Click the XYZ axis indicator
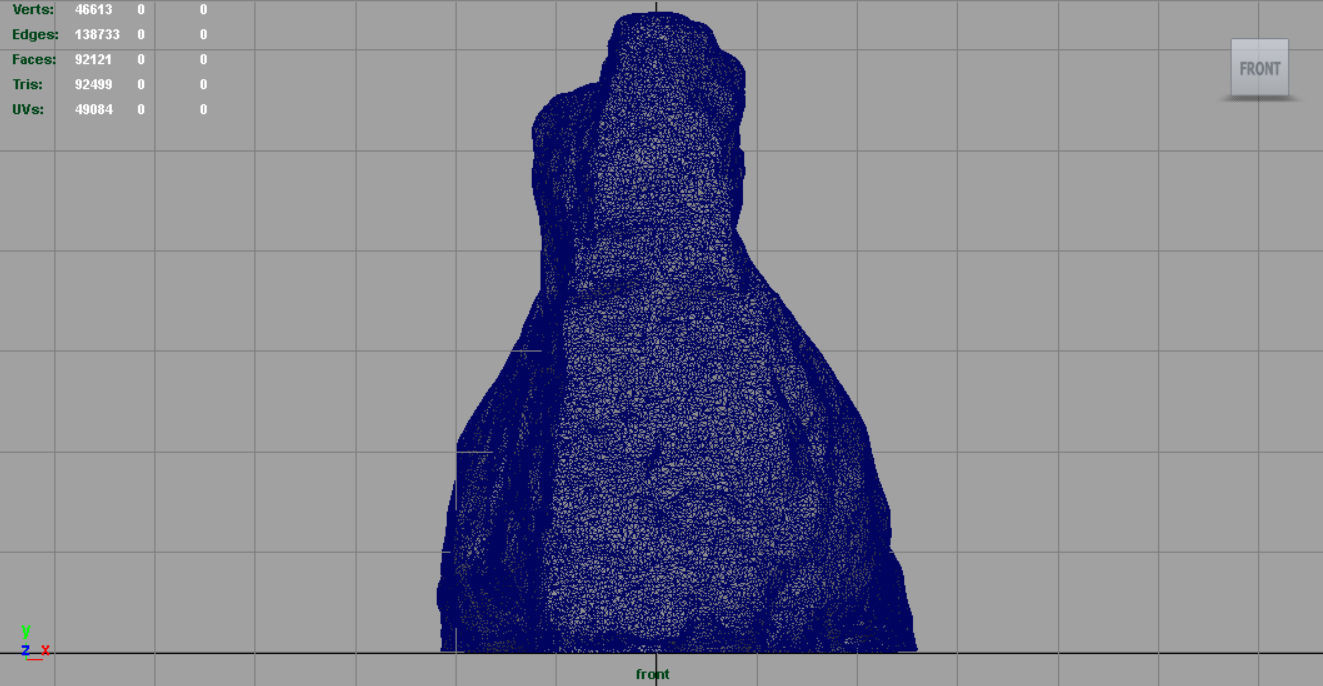 click(x=33, y=644)
